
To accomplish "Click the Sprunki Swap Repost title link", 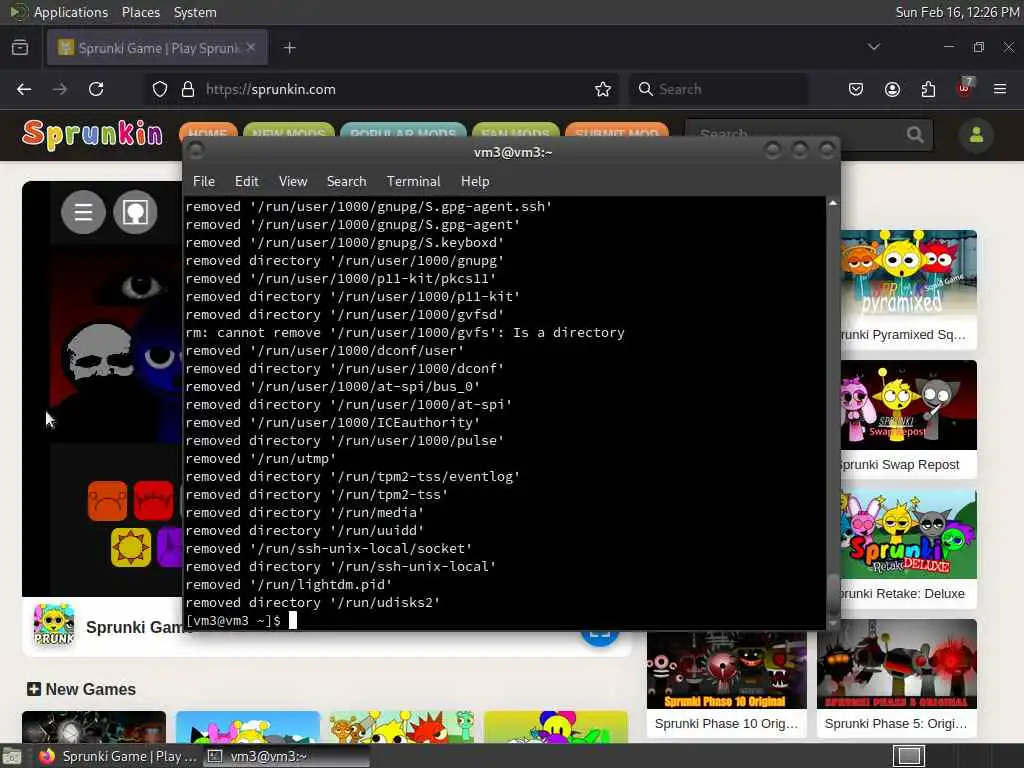I will (x=900, y=464).
